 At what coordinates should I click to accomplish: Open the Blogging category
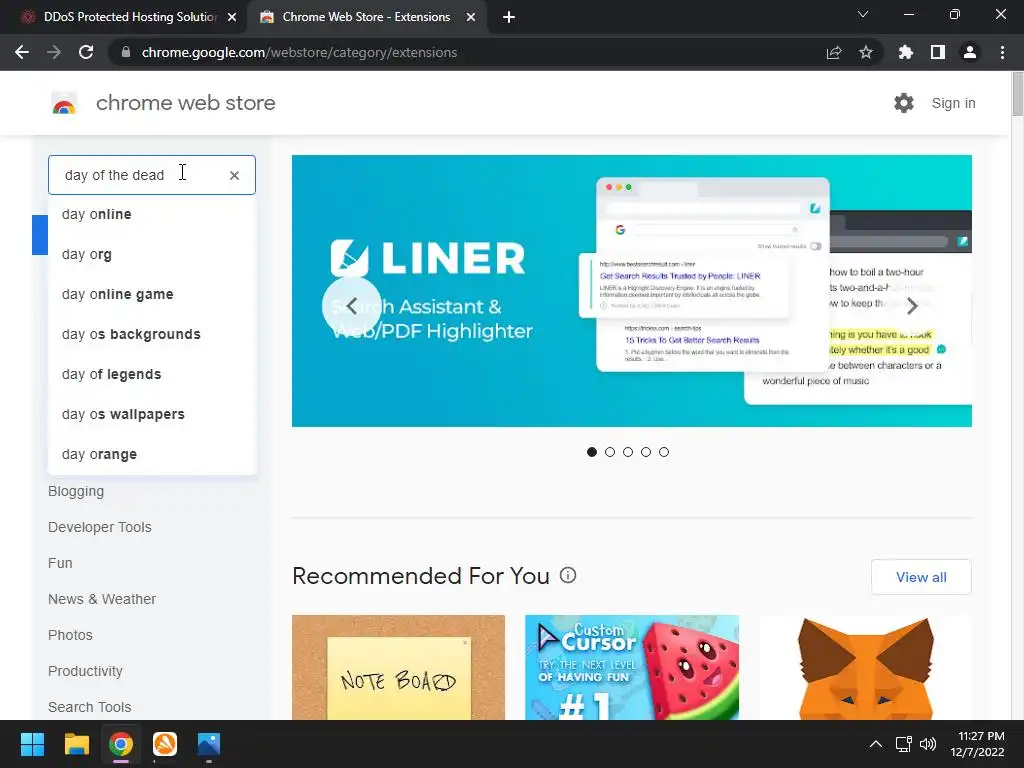(76, 491)
